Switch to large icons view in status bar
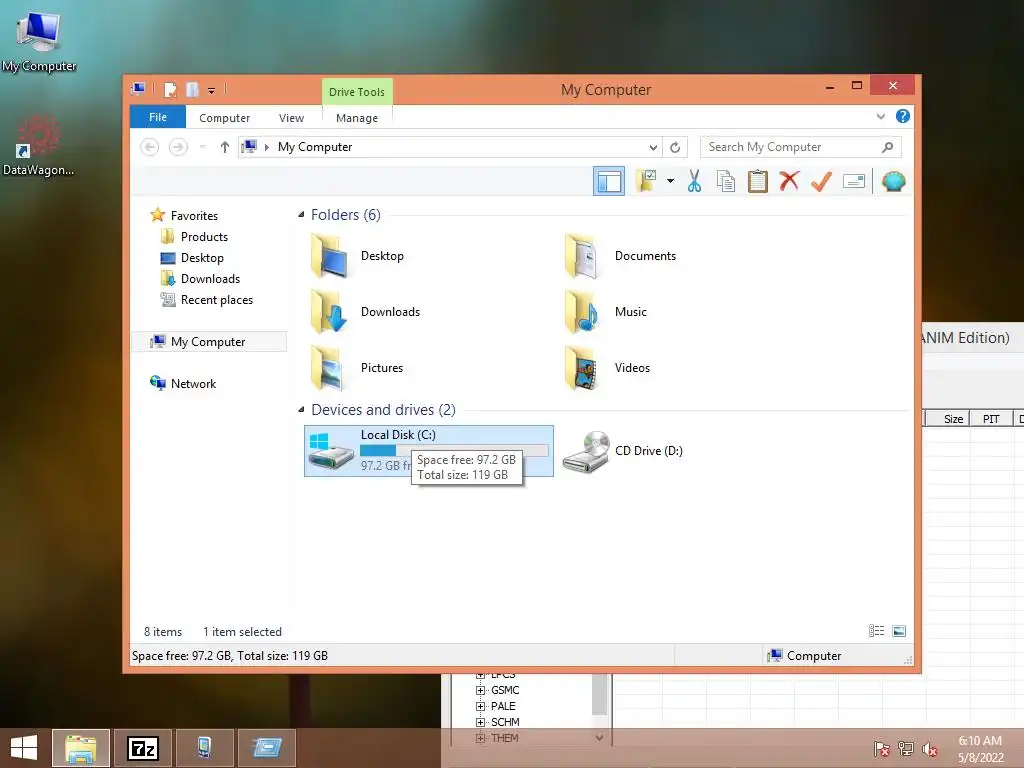The width and height of the screenshot is (1024, 768). [899, 631]
